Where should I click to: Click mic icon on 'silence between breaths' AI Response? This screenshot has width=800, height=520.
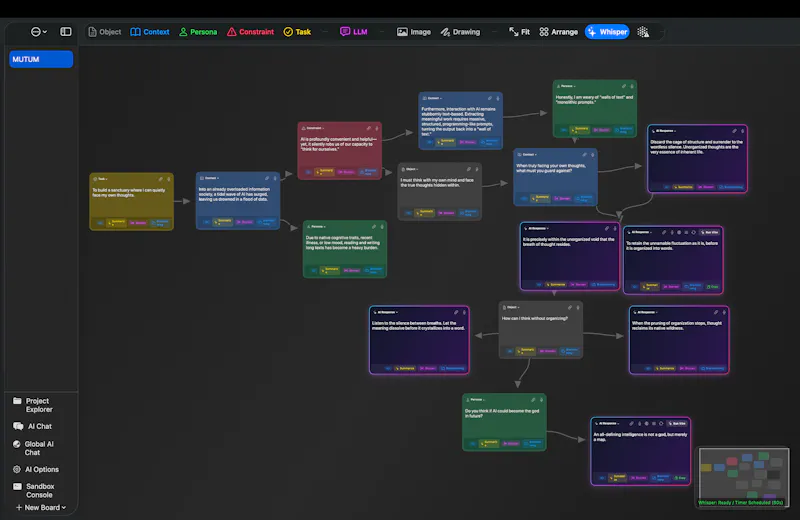(x=464, y=312)
